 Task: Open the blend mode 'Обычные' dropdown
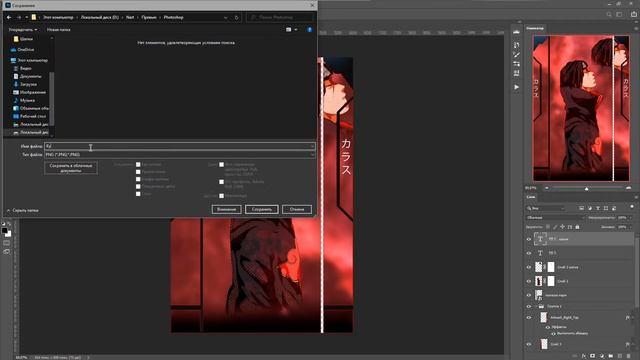click(x=556, y=218)
